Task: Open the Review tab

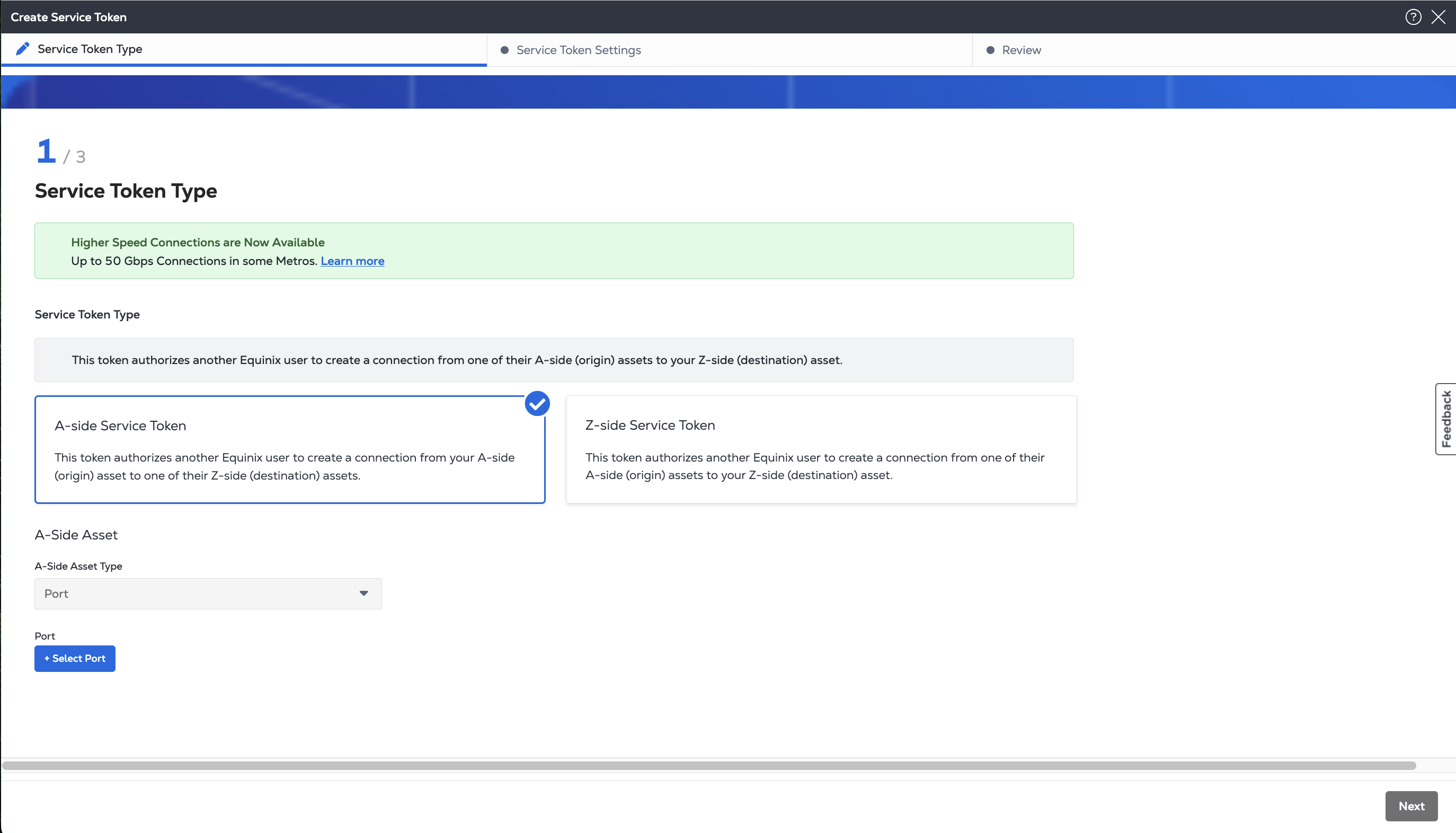Action: 1022,50
